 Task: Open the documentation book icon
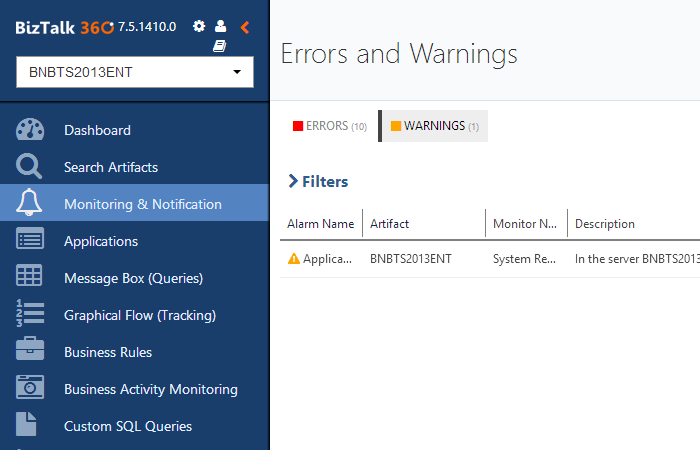click(220, 46)
